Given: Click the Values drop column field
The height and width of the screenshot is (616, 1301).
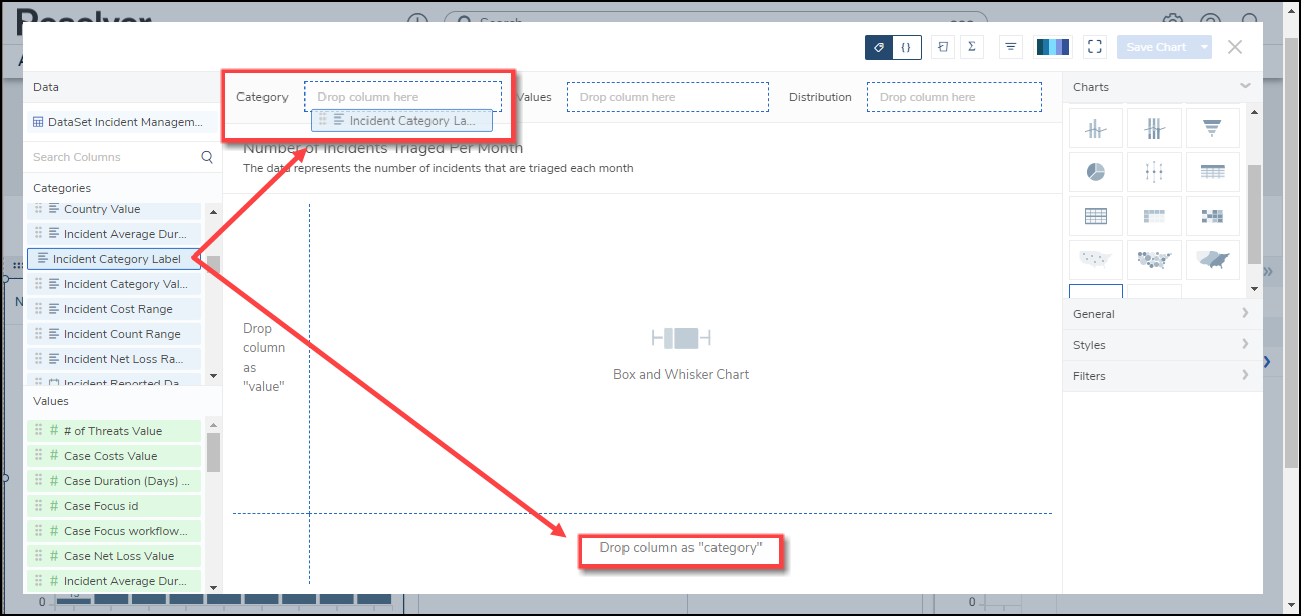Looking at the screenshot, I should point(668,97).
